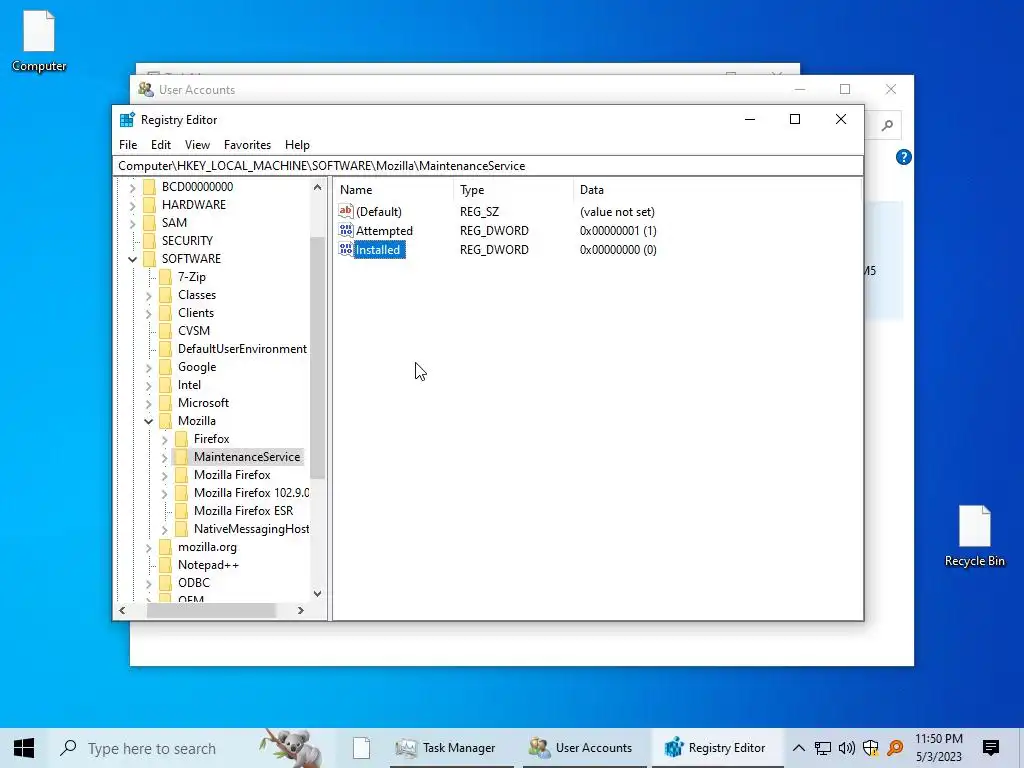The width and height of the screenshot is (1024, 768).
Task: Select the ODBC key folder icon
Action: 165,583
